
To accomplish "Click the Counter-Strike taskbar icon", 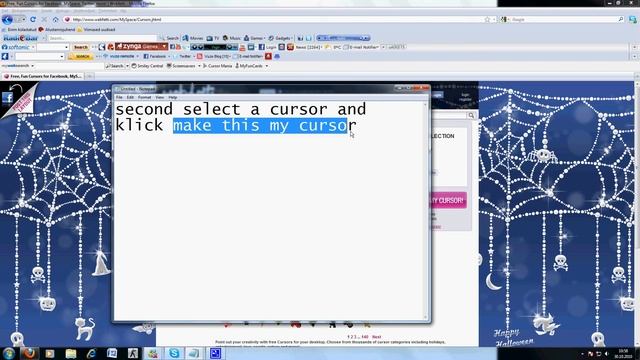I will [133, 353].
